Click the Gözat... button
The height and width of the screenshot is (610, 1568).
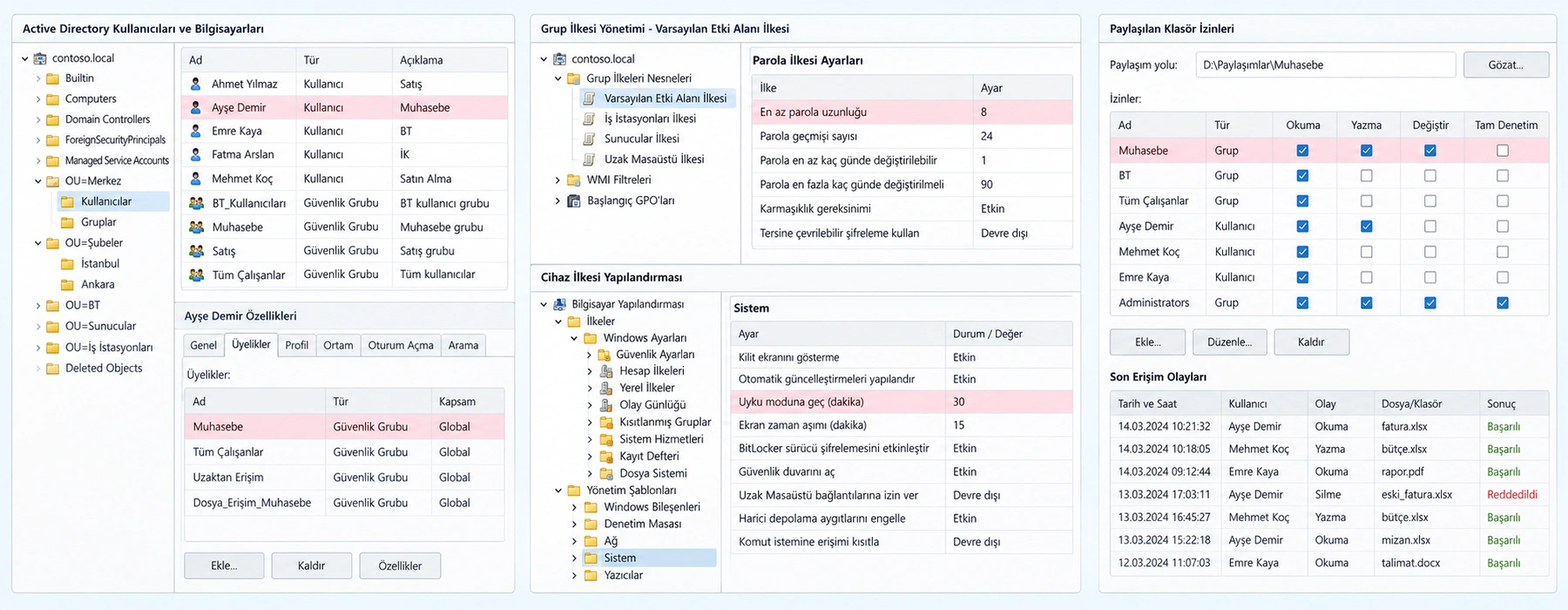tap(1506, 64)
